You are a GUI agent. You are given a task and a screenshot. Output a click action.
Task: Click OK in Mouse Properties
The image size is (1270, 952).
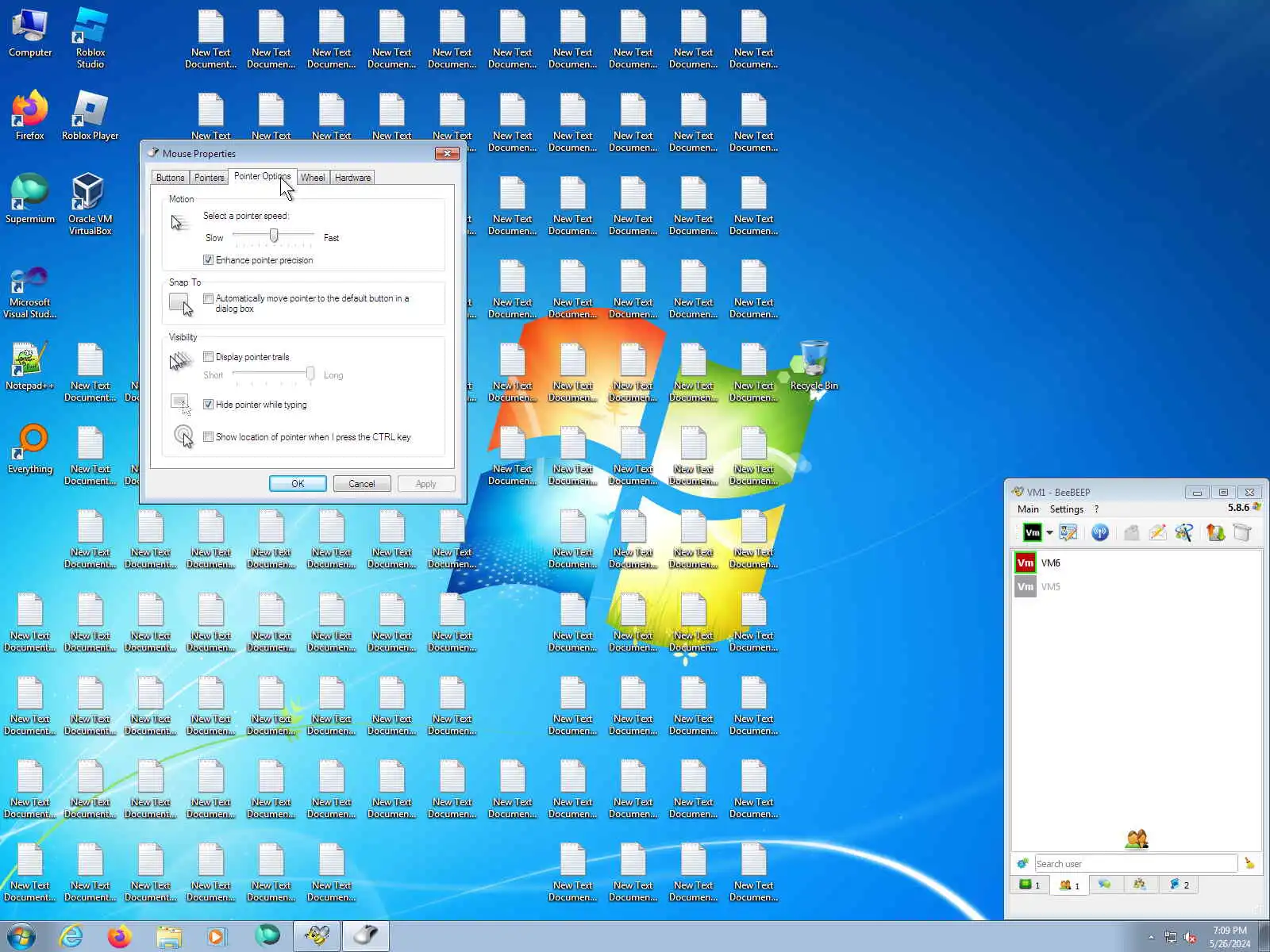pos(298,484)
